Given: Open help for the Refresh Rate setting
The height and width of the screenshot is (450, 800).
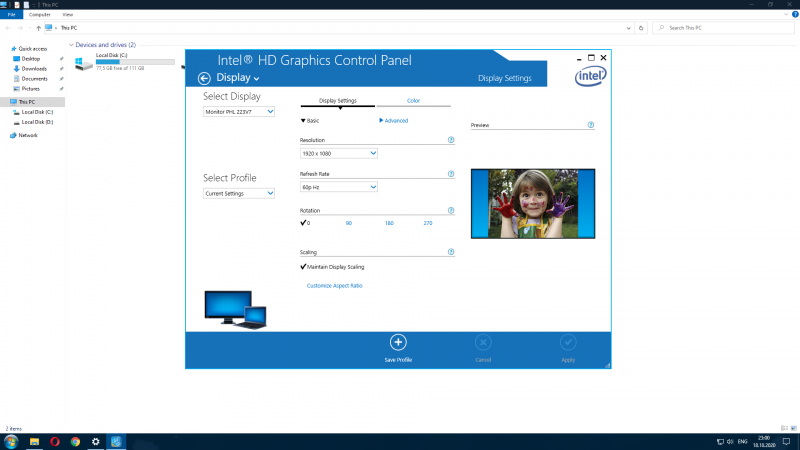Looking at the screenshot, I should [451, 174].
